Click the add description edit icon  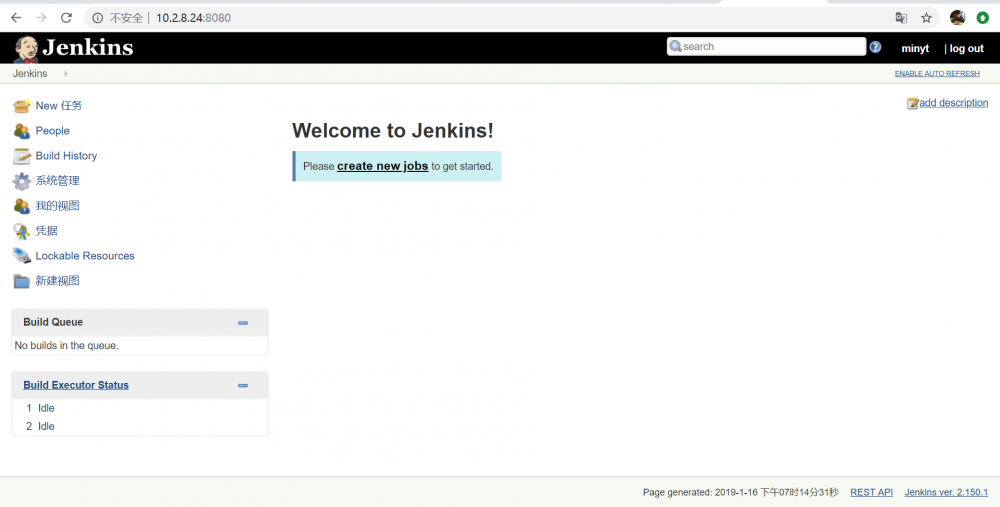coord(913,103)
